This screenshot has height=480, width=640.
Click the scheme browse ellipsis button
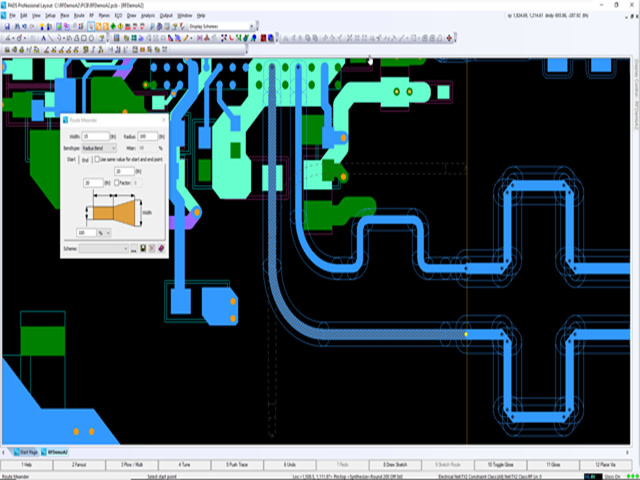[136, 248]
